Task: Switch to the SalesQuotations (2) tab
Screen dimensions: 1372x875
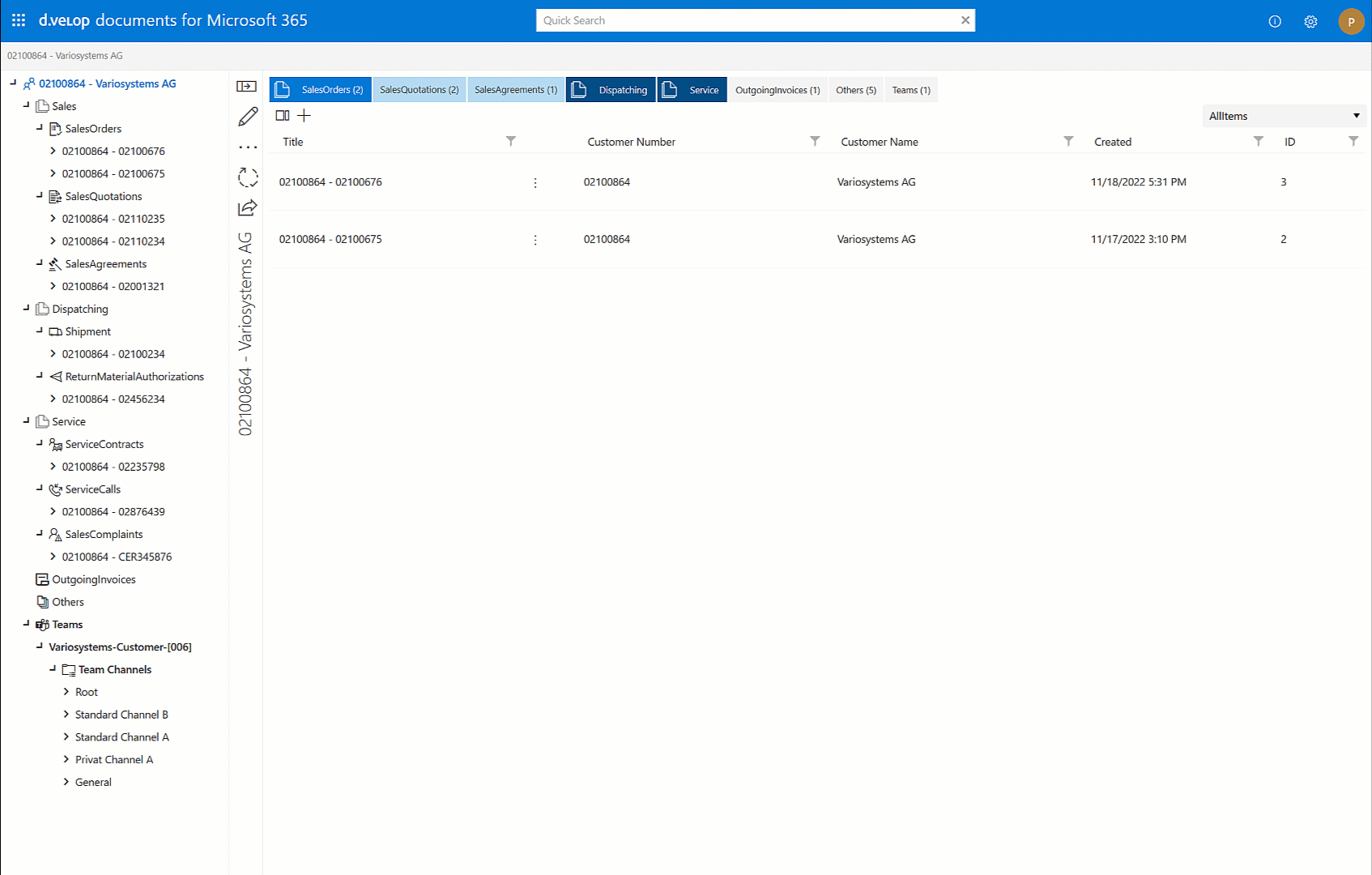Action: pyautogui.click(x=419, y=90)
